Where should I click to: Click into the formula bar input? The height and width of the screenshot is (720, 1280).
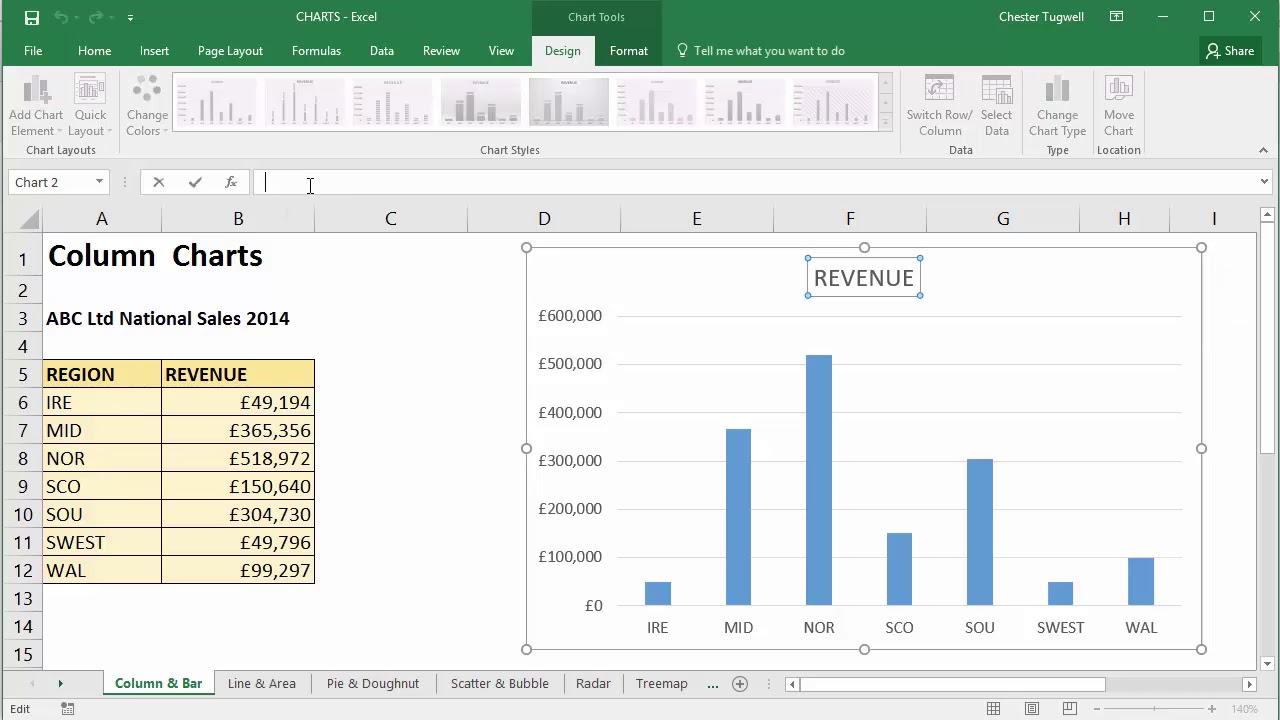click(754, 182)
